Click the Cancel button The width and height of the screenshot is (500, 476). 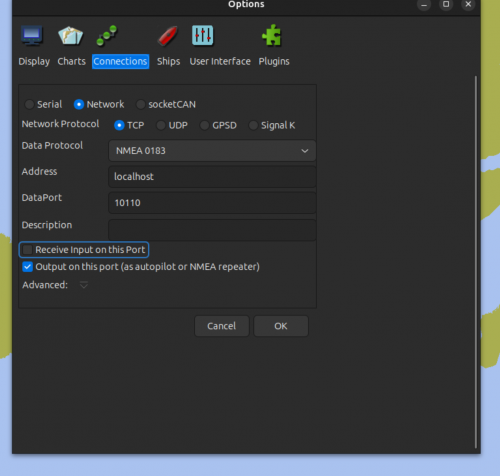tap(222, 326)
